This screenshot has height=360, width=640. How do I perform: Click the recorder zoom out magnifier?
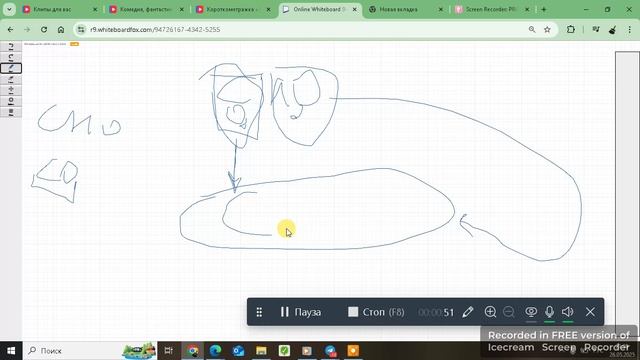pos(509,312)
